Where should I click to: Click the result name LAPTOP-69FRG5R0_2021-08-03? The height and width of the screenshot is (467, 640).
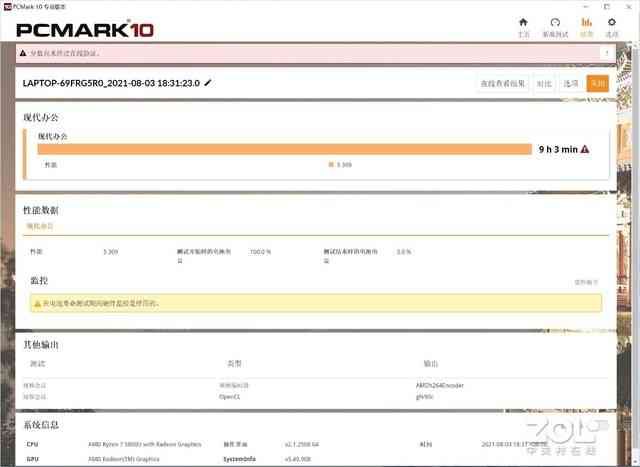[x=111, y=83]
